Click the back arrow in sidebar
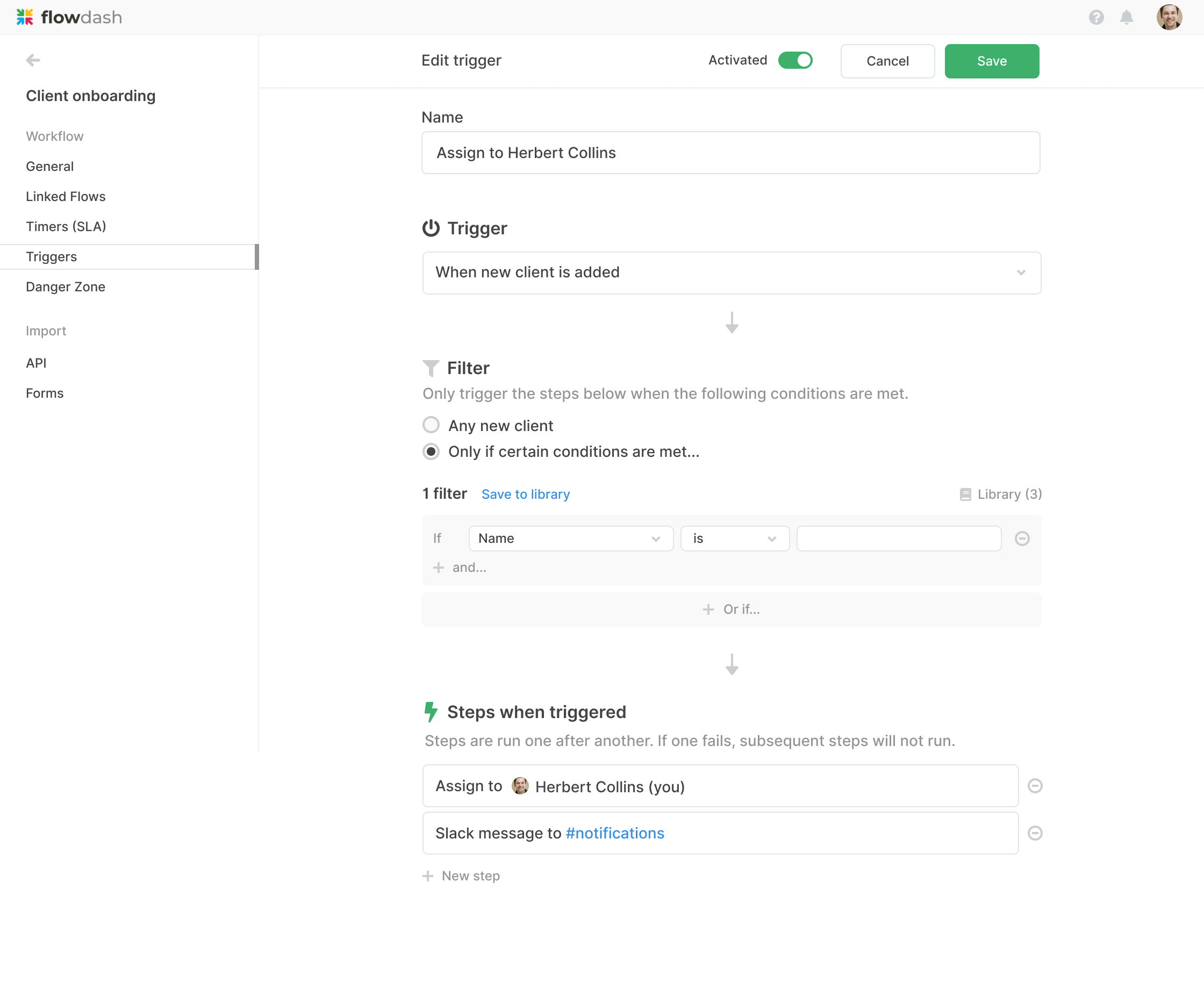 (x=33, y=60)
